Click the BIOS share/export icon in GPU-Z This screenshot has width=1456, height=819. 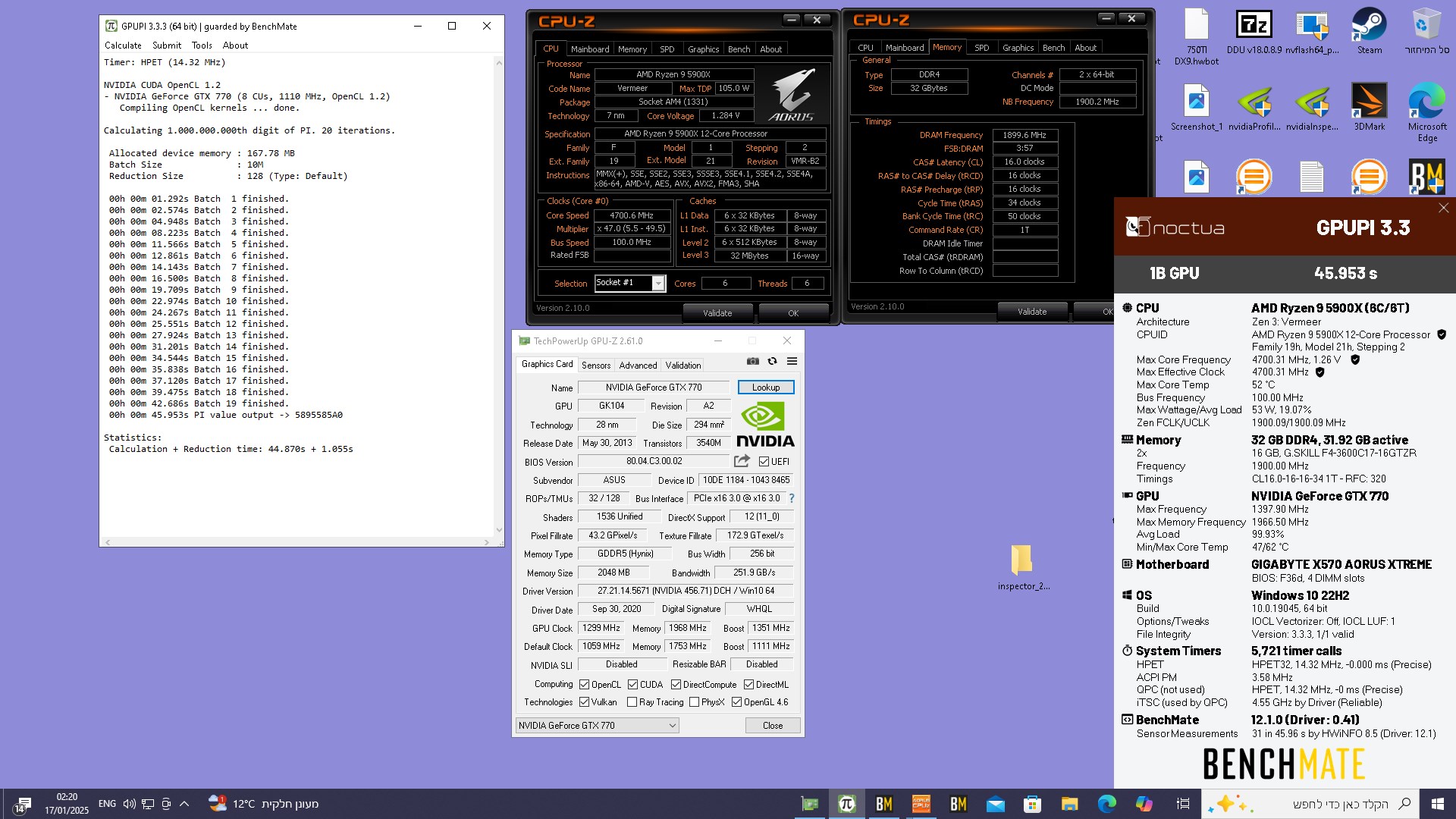[742, 461]
